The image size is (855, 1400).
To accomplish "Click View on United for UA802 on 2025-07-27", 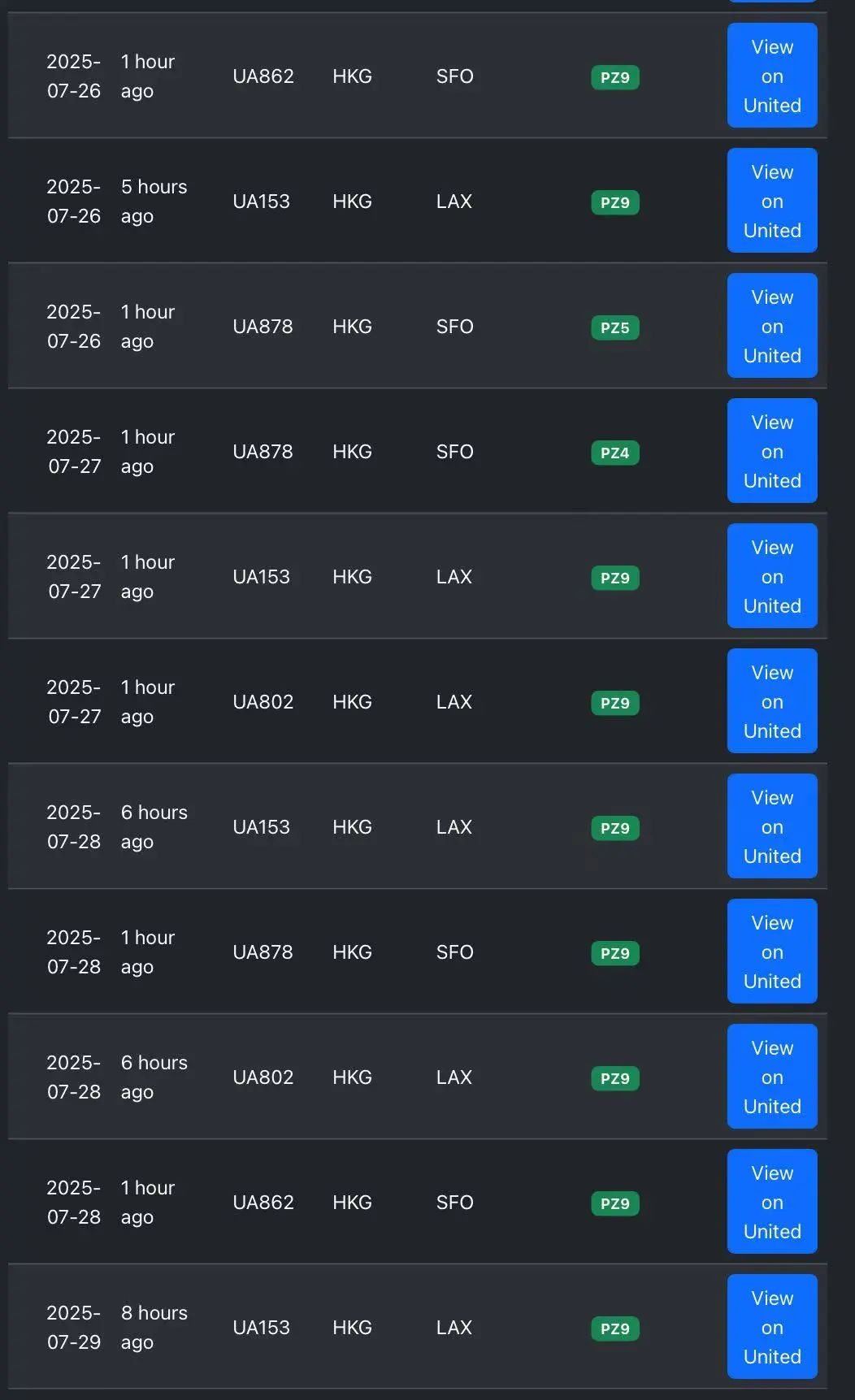I will tap(771, 701).
